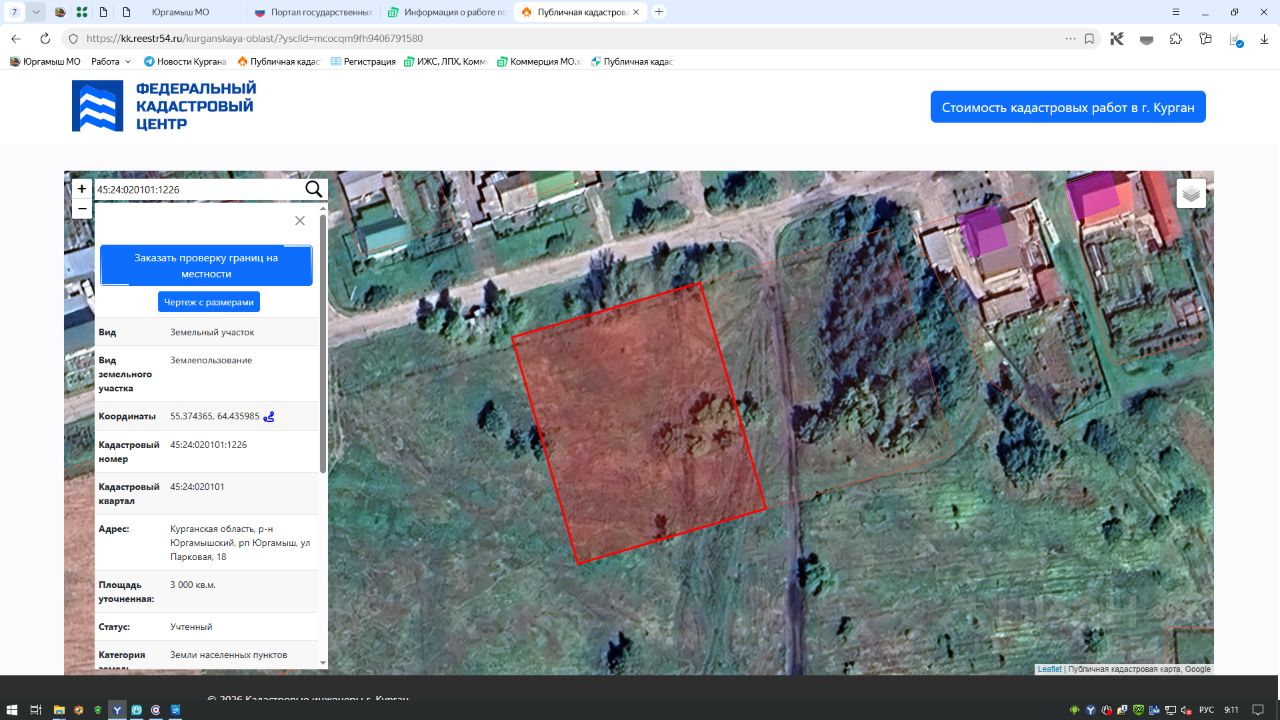Open the notification center on taskbar

(x=1258, y=710)
